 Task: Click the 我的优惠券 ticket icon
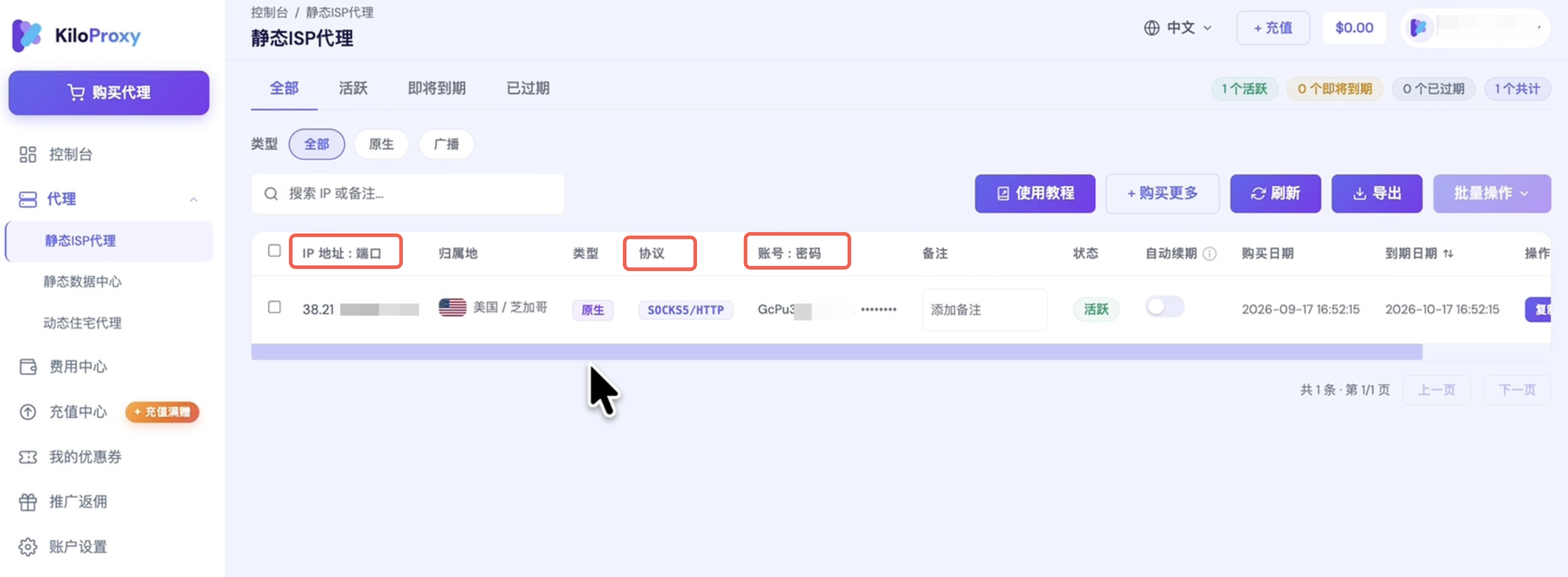pos(28,457)
